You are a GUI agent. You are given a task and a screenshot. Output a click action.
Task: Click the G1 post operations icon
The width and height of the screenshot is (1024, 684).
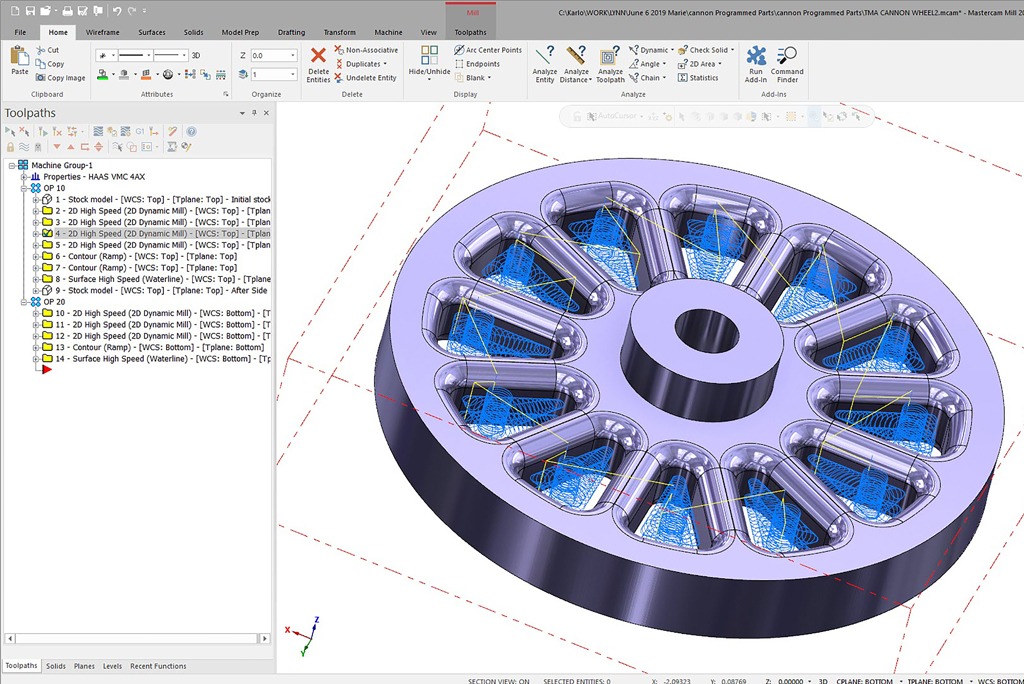click(x=140, y=131)
